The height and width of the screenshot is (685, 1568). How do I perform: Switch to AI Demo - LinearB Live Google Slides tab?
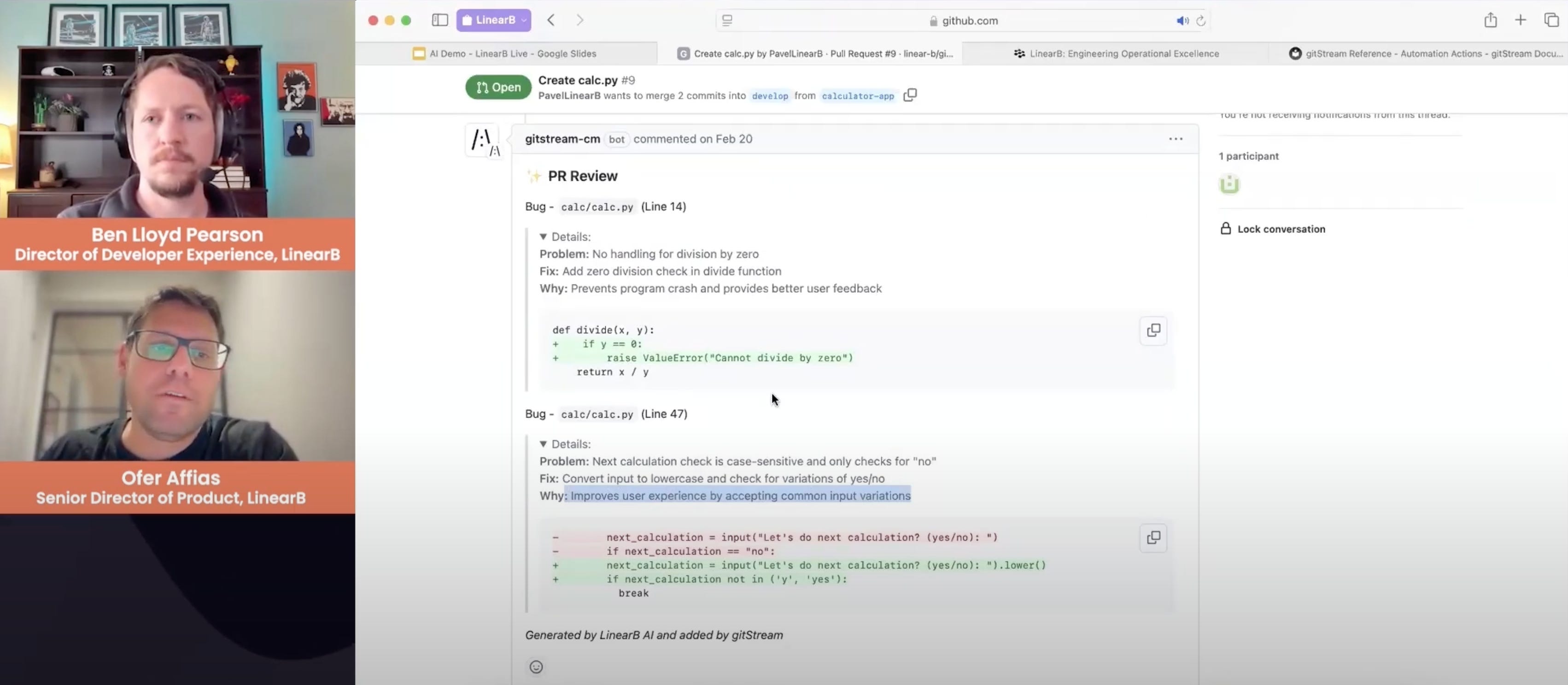506,53
